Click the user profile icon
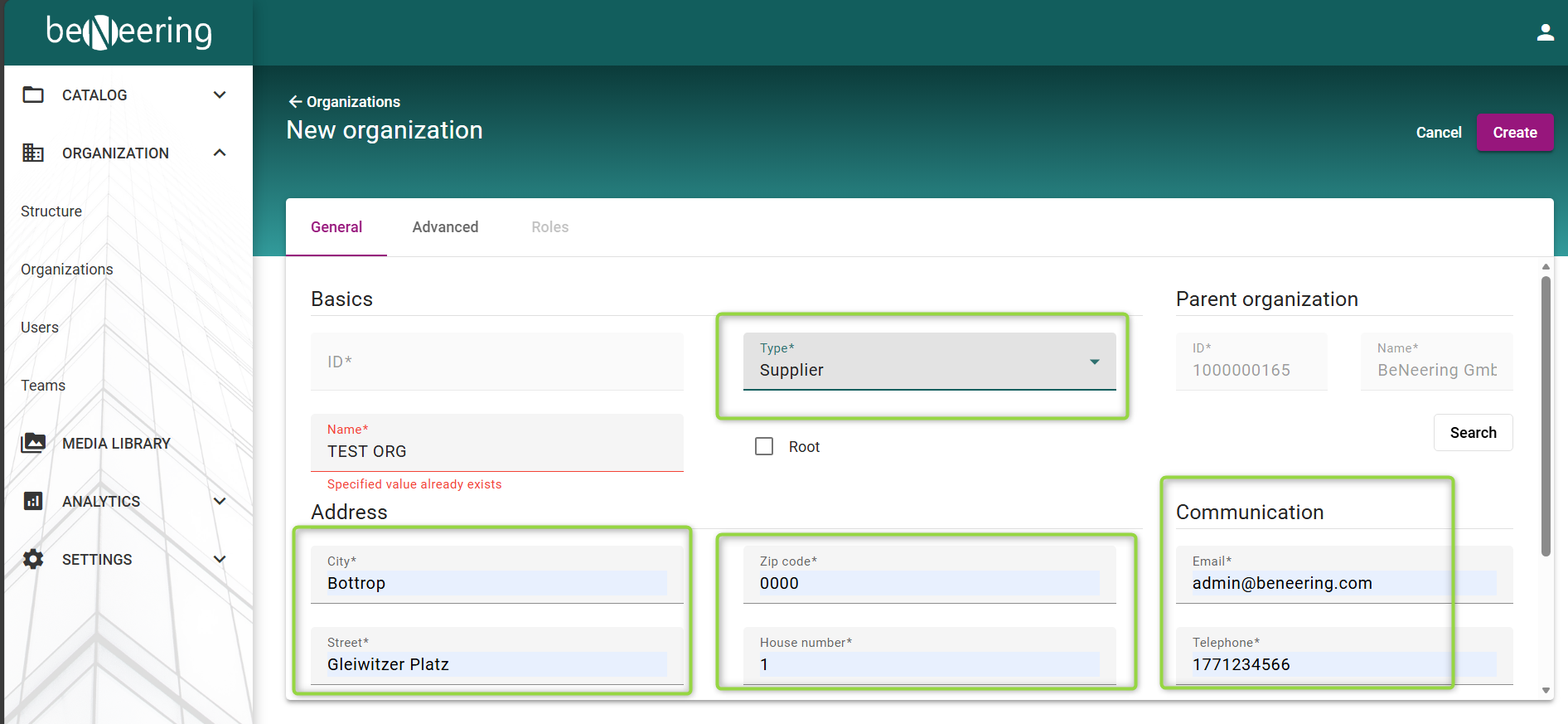Image resolution: width=1568 pixels, height=724 pixels. [1545, 32]
